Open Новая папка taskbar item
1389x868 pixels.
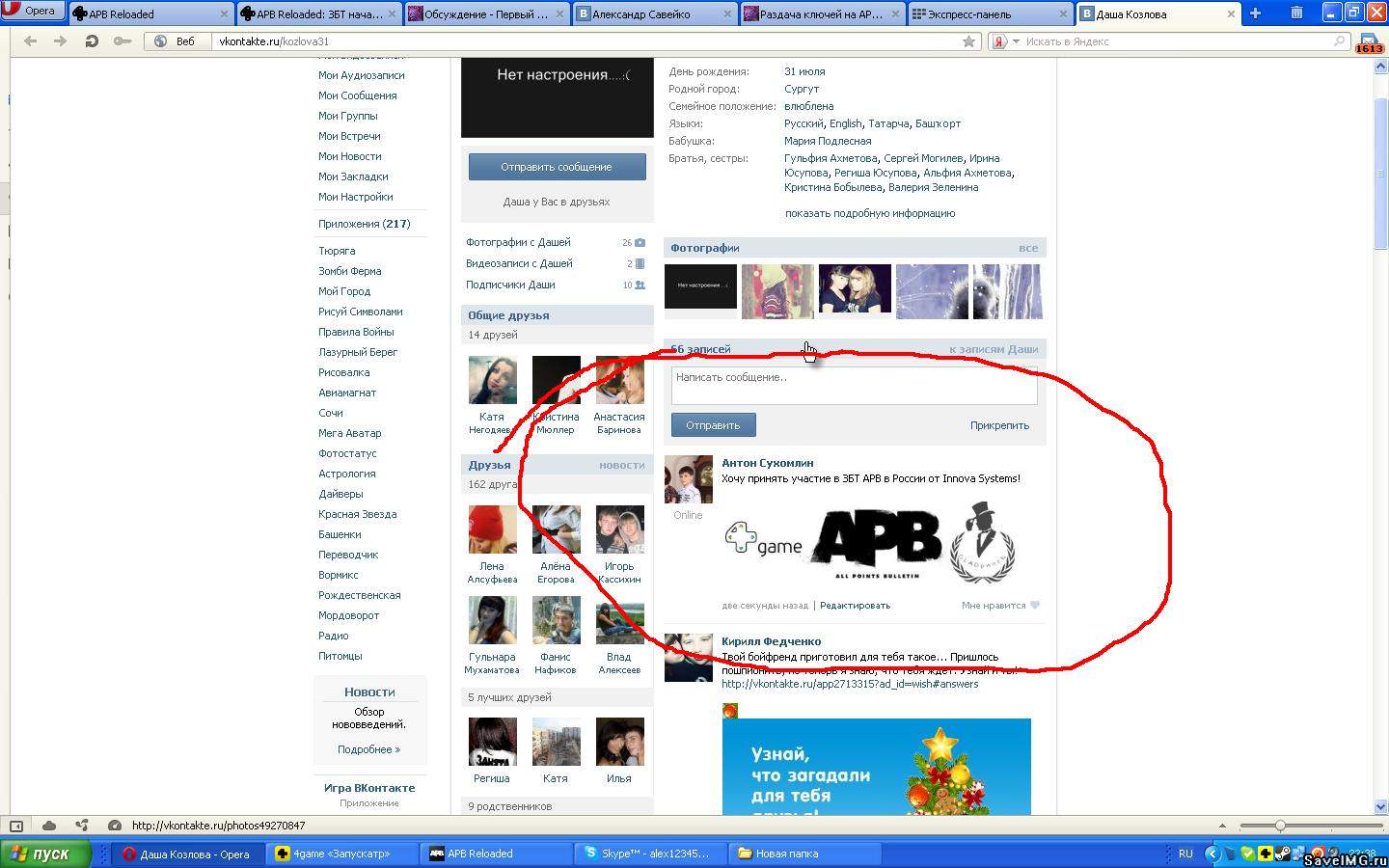click(x=804, y=854)
